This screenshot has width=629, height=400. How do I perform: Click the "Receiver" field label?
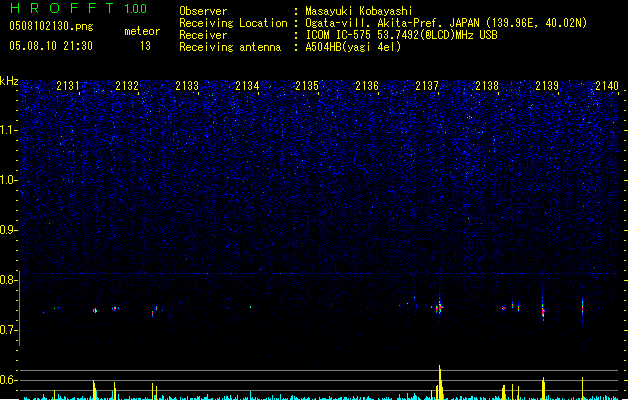[x=203, y=35]
